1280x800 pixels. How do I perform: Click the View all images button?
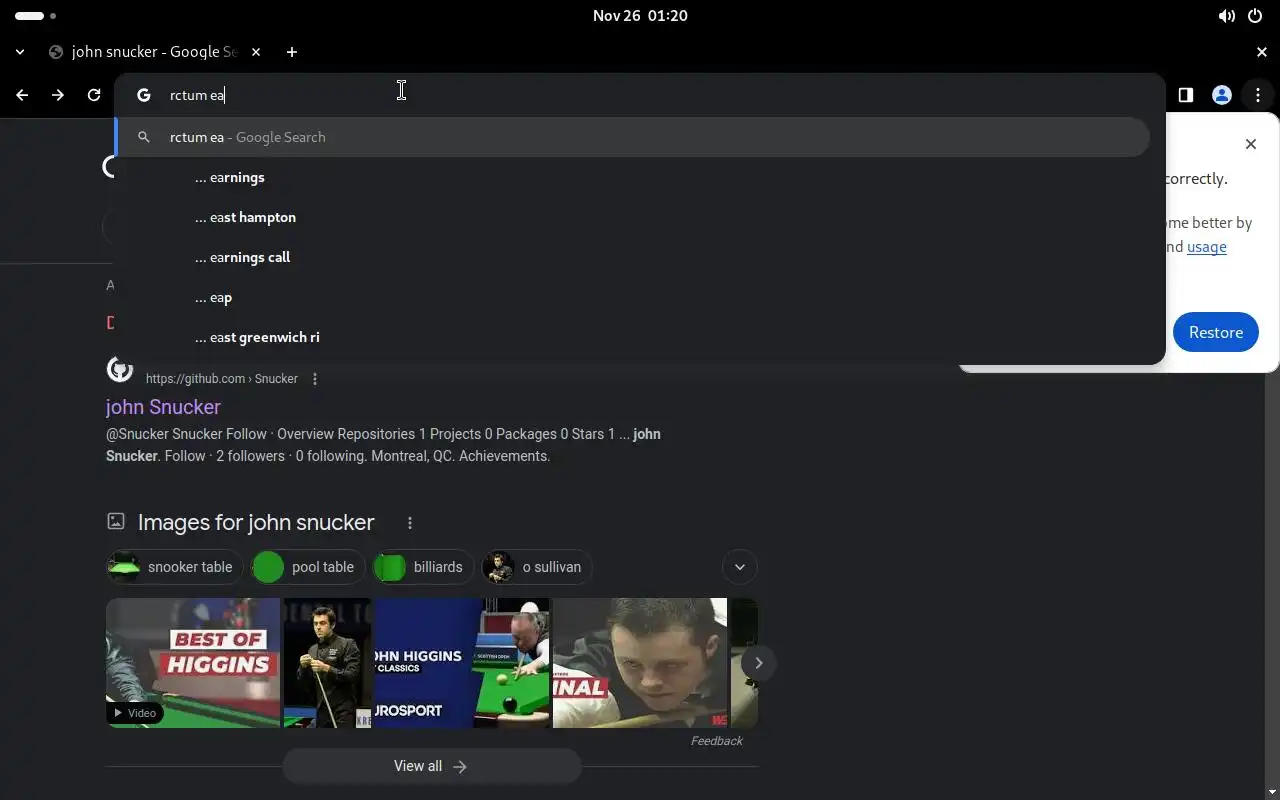(x=431, y=766)
